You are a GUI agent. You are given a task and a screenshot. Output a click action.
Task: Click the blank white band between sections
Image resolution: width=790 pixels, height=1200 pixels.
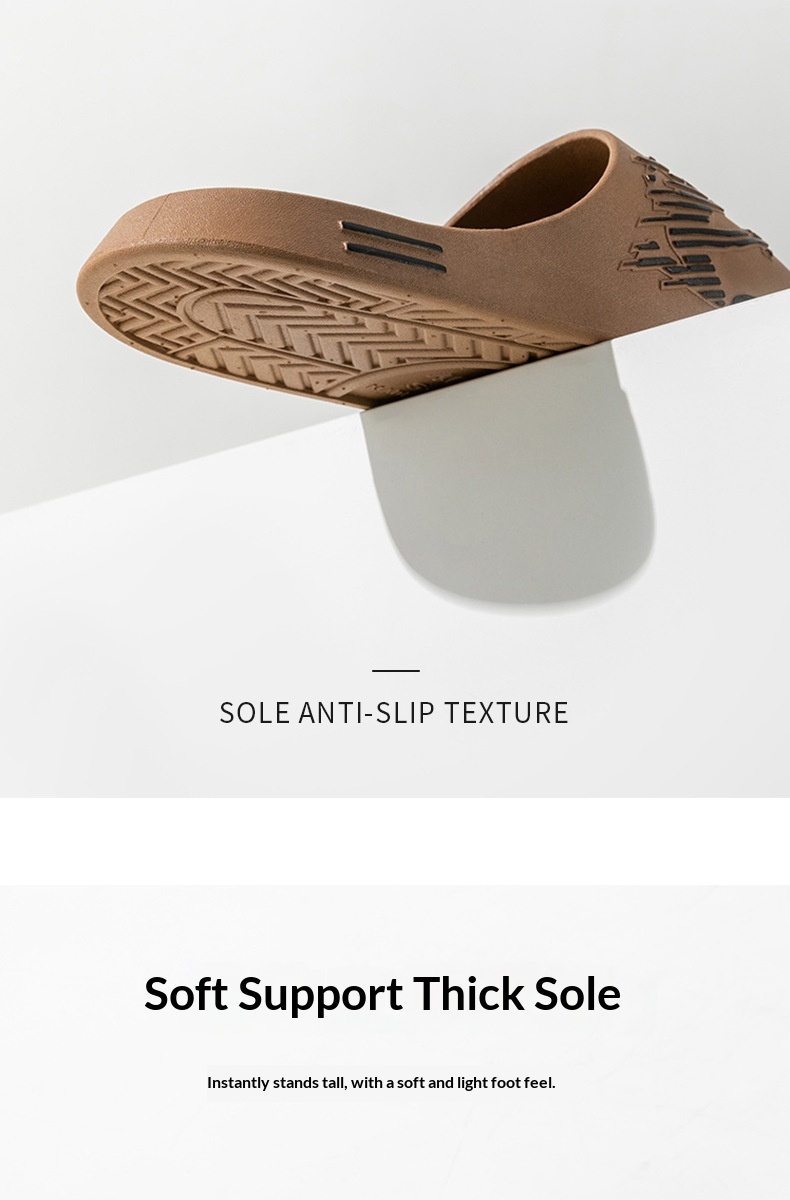(x=395, y=841)
